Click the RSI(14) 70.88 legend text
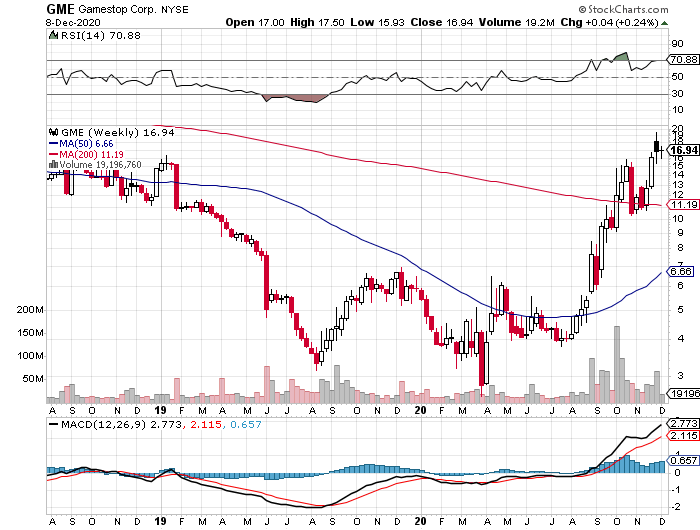Screen dimensions: 700x530 tap(101, 35)
